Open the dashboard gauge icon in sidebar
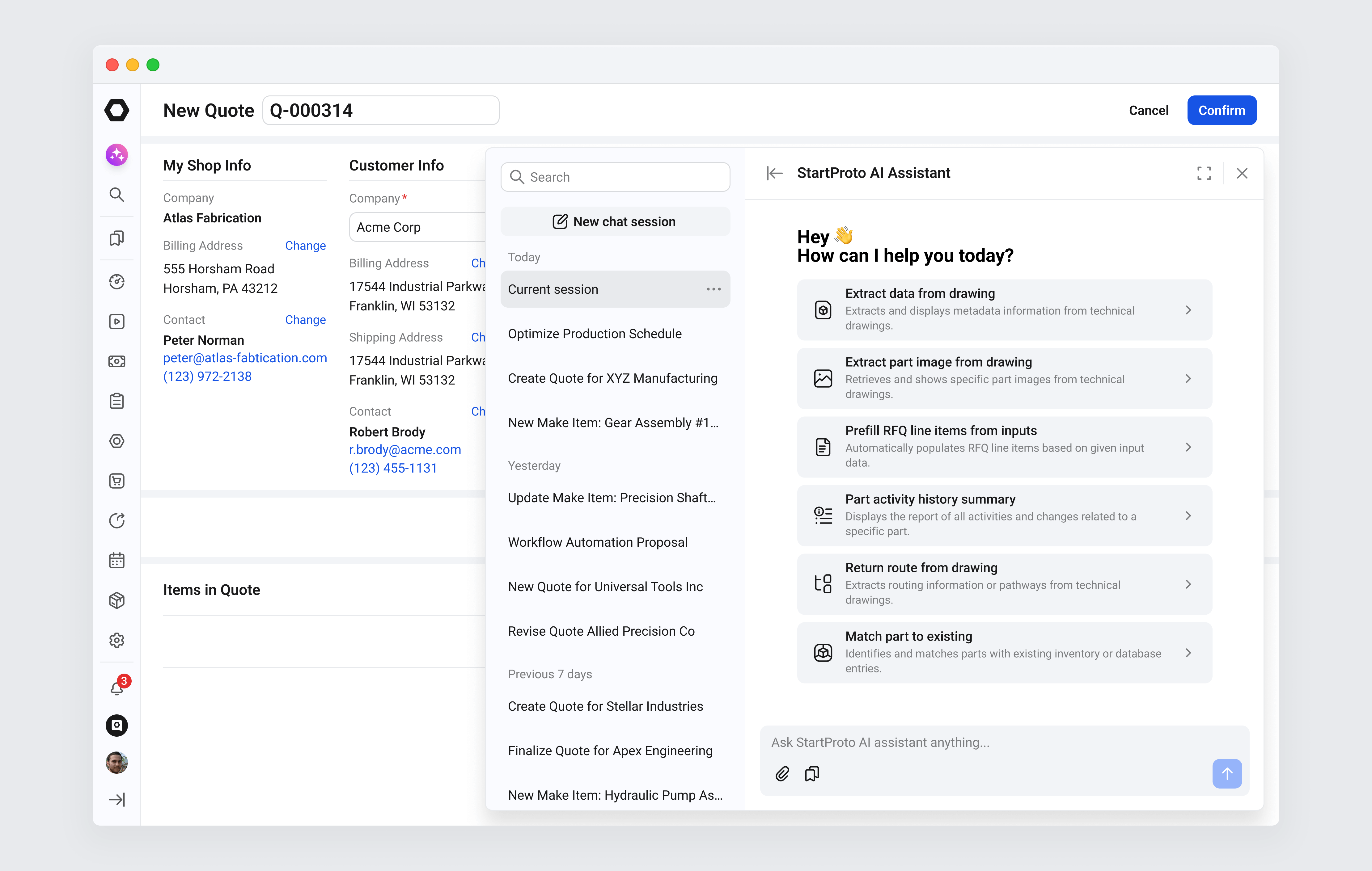This screenshot has height=871, width=1372. coord(117,281)
